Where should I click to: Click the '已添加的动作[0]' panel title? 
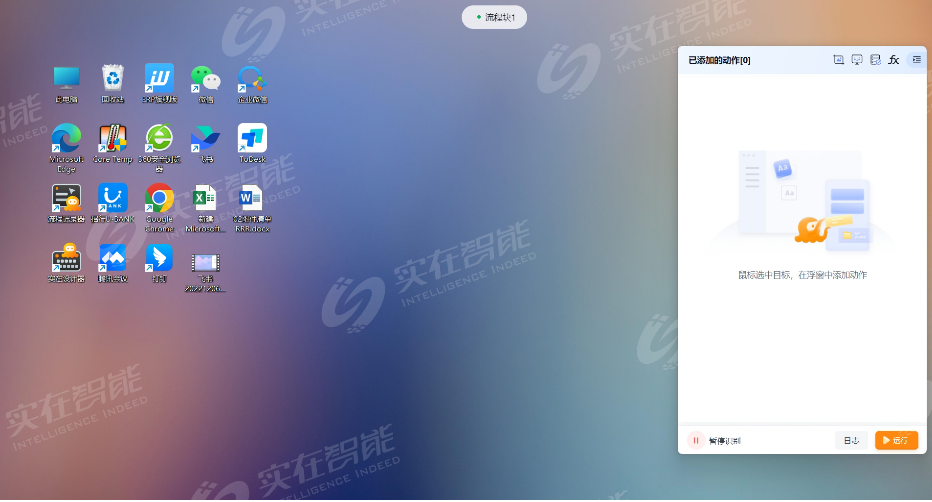[x=719, y=60]
